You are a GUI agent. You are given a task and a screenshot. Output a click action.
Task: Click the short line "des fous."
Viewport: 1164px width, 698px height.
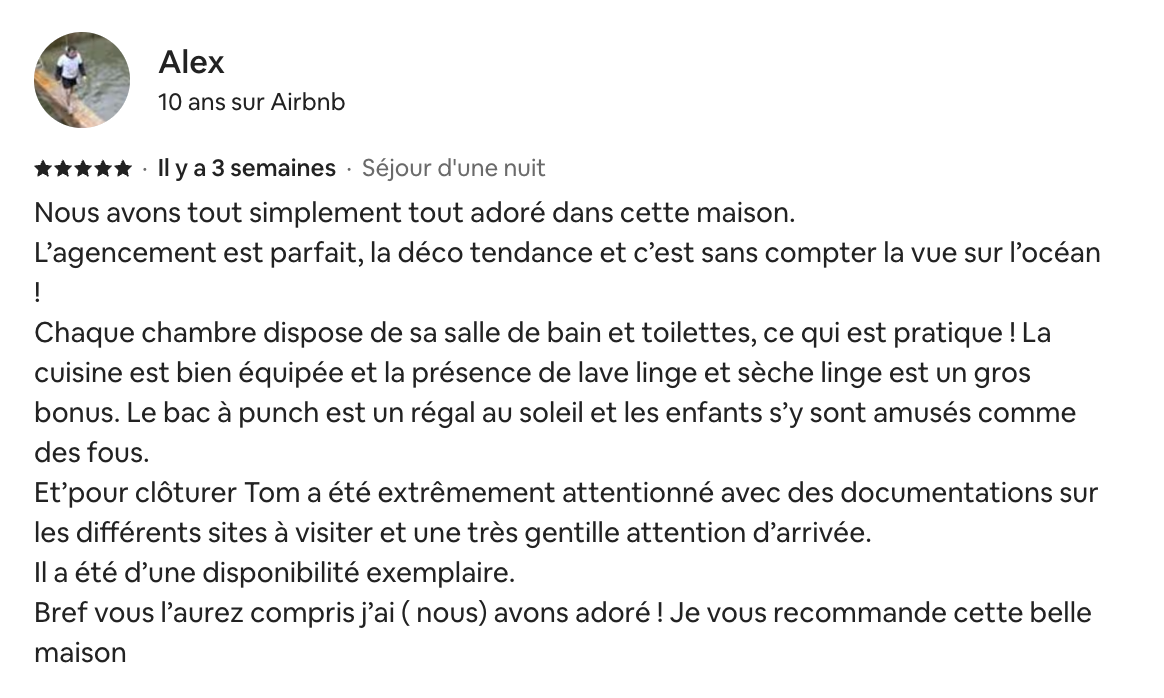tap(91, 453)
